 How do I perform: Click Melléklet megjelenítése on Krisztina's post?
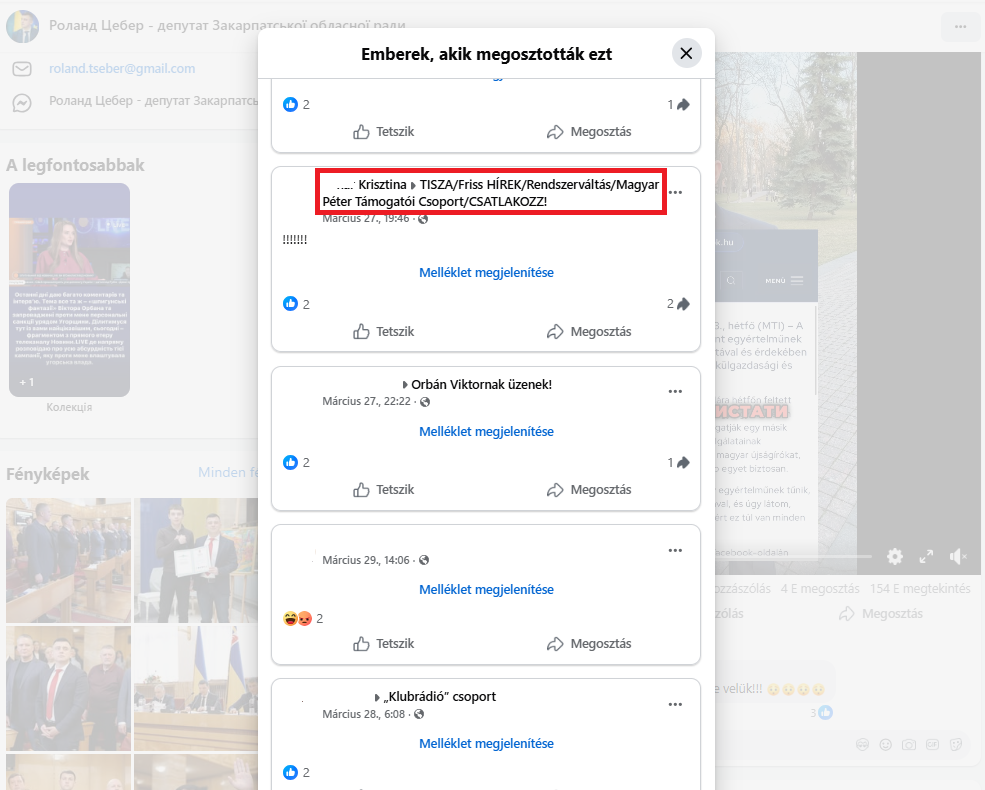pyautogui.click(x=486, y=272)
